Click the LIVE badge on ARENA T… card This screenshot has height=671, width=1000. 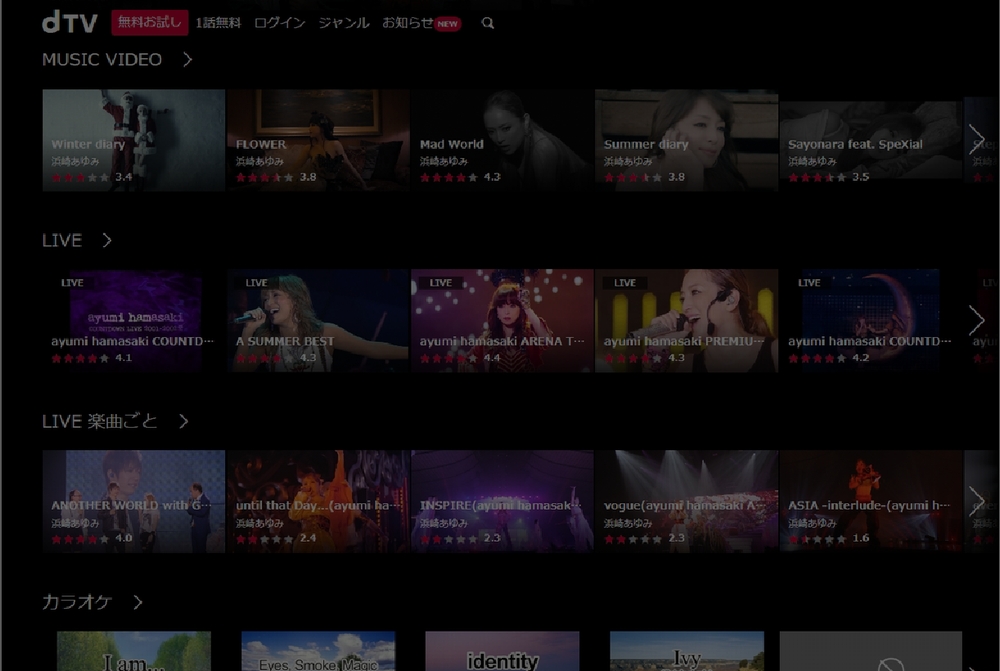[441, 283]
